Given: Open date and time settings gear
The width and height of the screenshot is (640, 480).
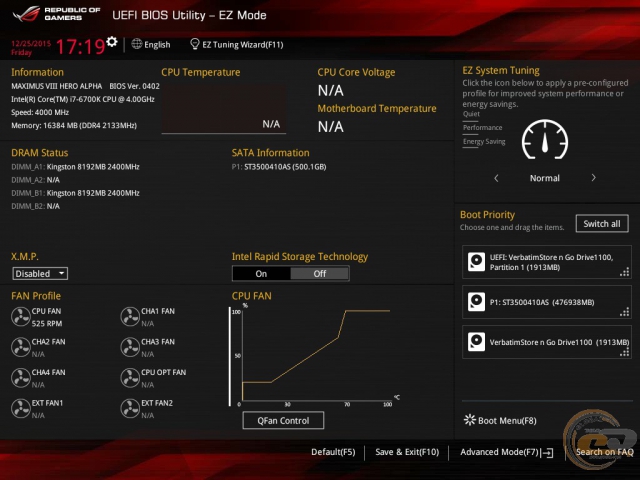Looking at the screenshot, I should [112, 42].
